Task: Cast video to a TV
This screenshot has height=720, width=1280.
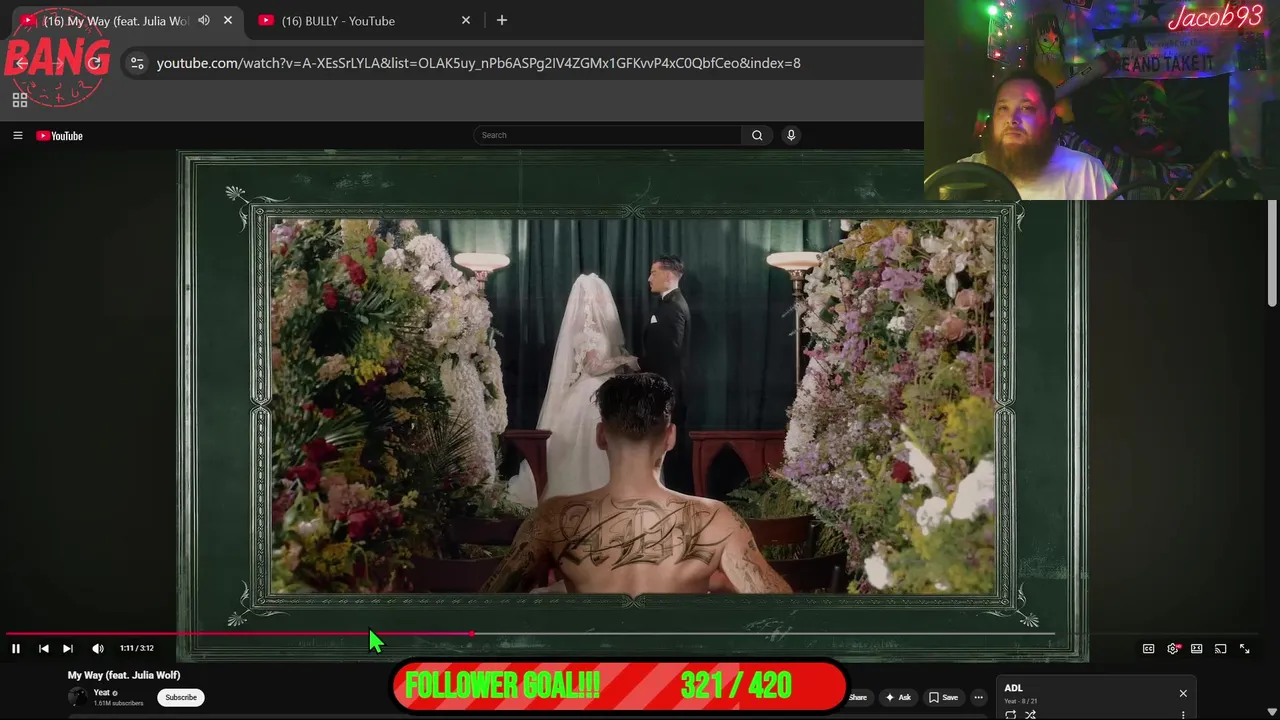Action: pos(1220,648)
